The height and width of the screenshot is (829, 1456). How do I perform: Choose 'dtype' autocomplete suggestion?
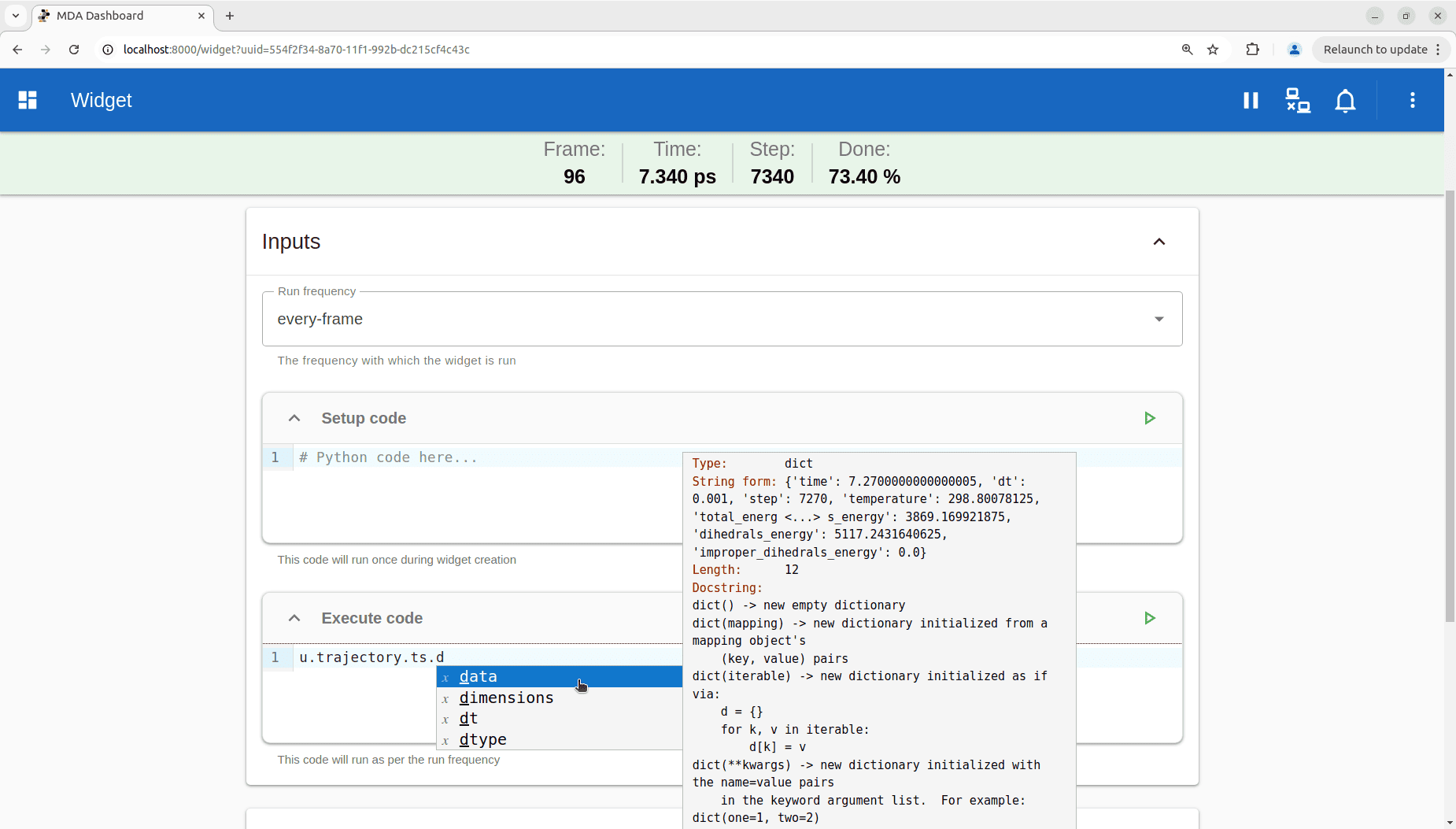(x=560, y=739)
